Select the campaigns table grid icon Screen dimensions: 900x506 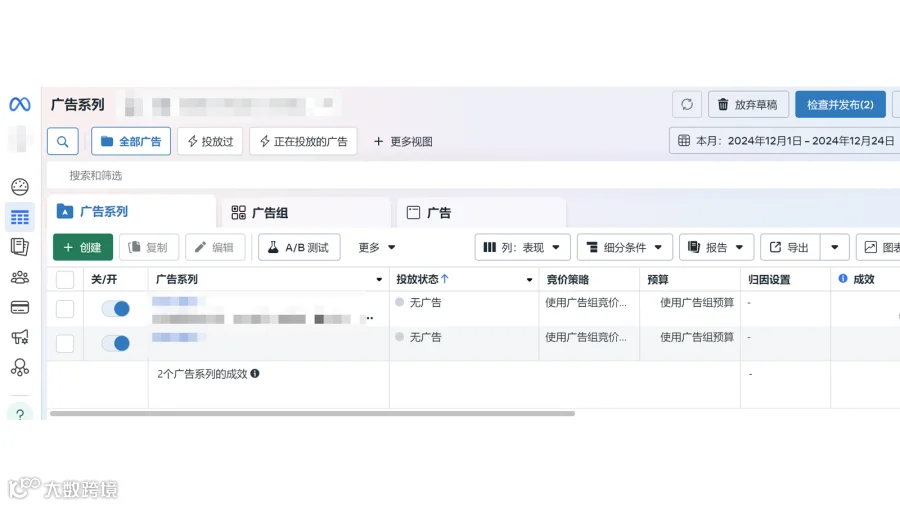[x=20, y=217]
